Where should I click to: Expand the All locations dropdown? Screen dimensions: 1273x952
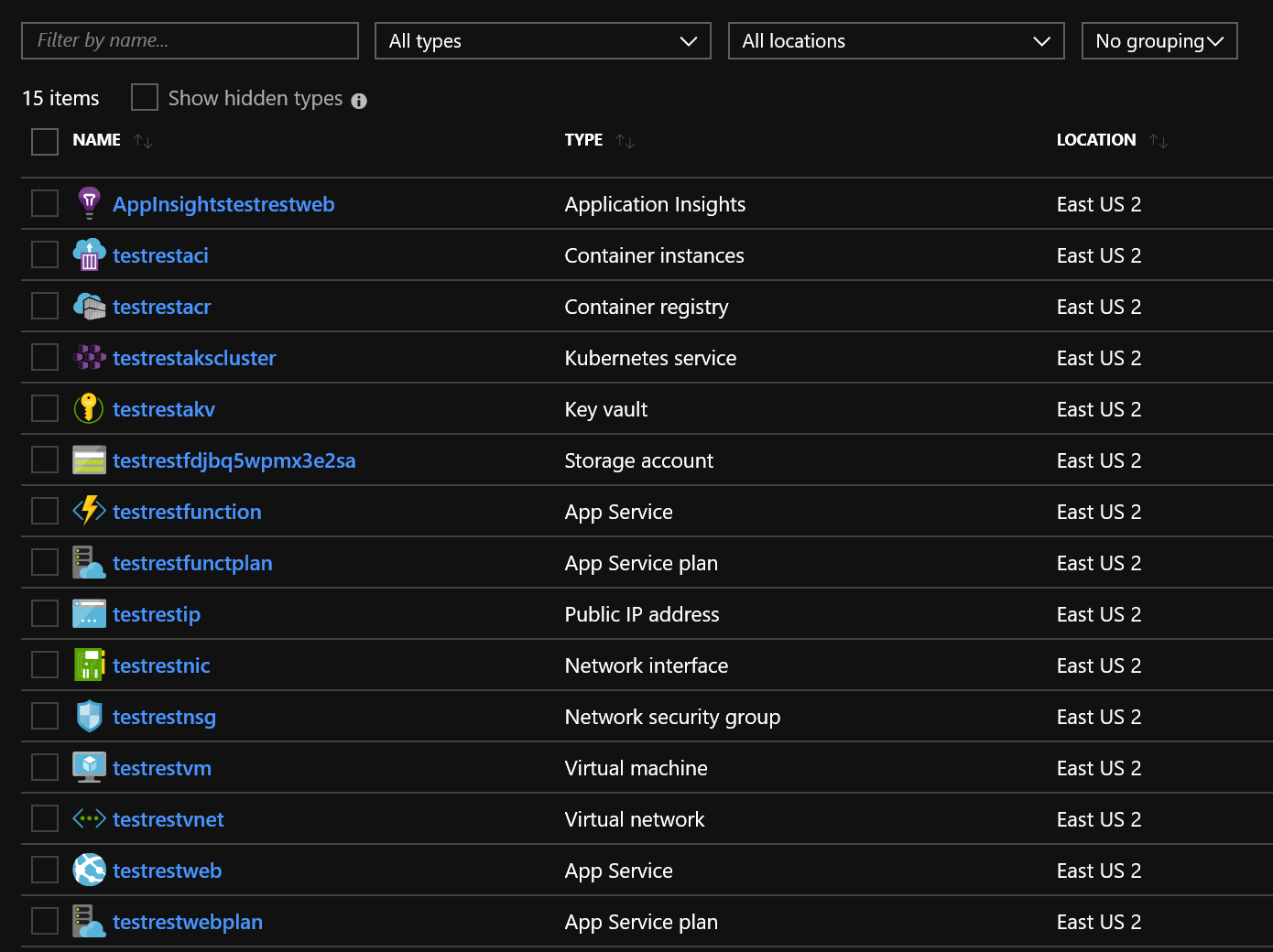(897, 41)
